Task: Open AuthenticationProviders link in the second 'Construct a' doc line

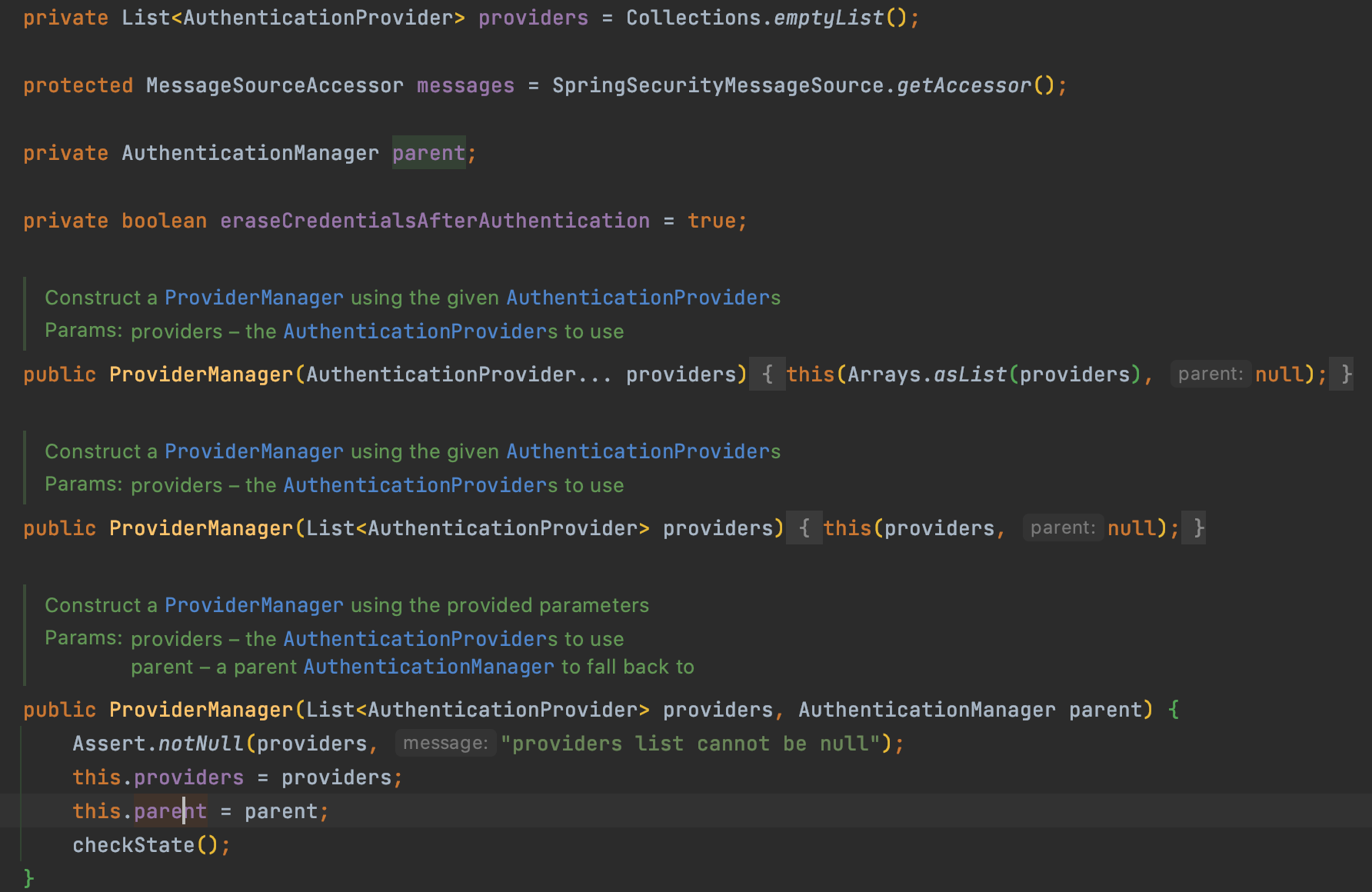Action: click(x=643, y=451)
